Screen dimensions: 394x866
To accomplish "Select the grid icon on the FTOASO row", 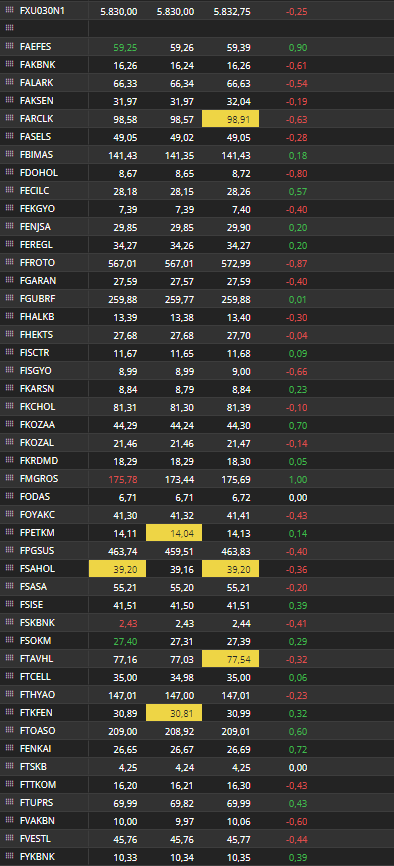I will point(9,731).
